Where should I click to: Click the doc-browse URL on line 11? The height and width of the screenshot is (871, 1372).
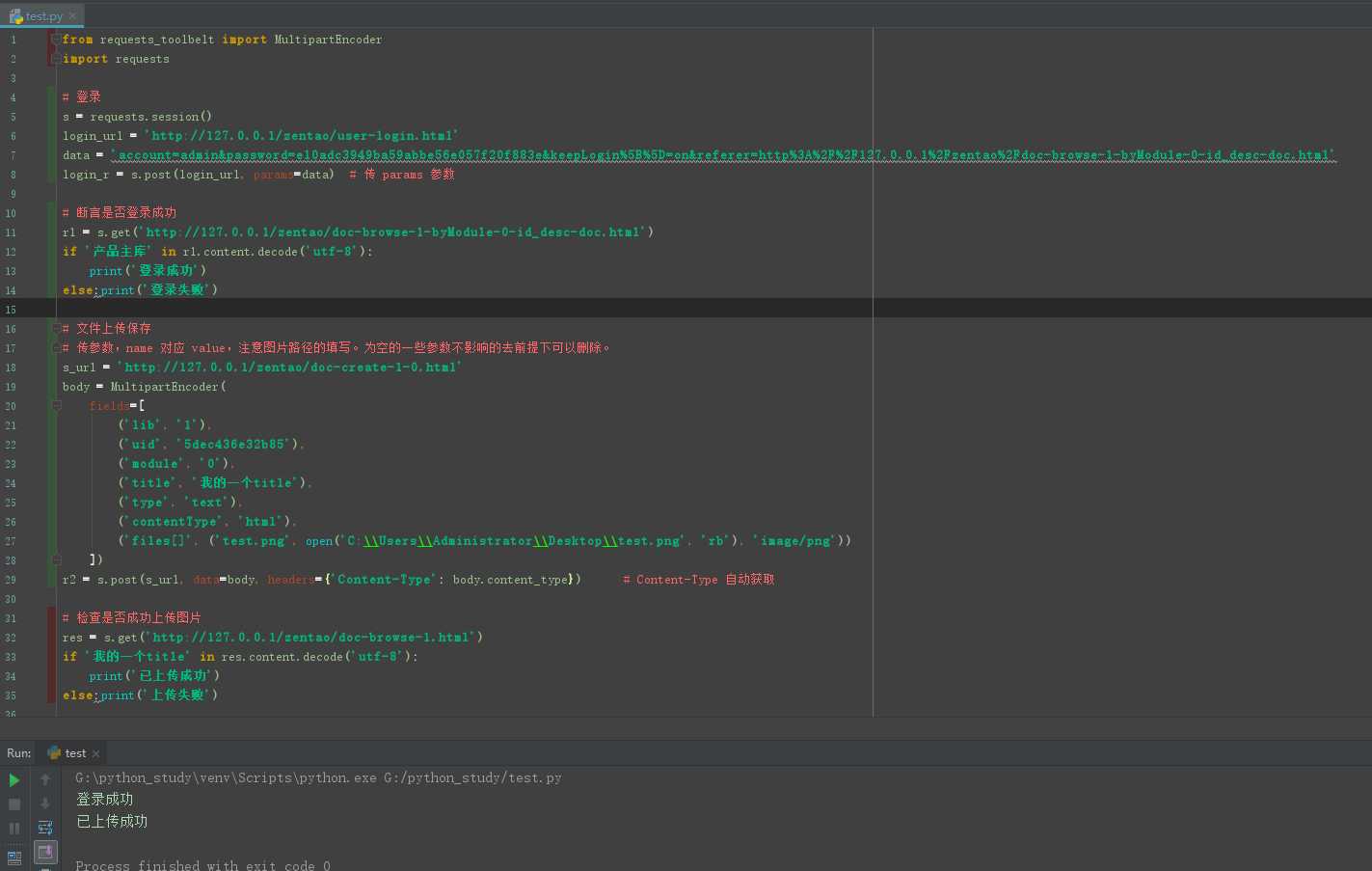click(392, 232)
